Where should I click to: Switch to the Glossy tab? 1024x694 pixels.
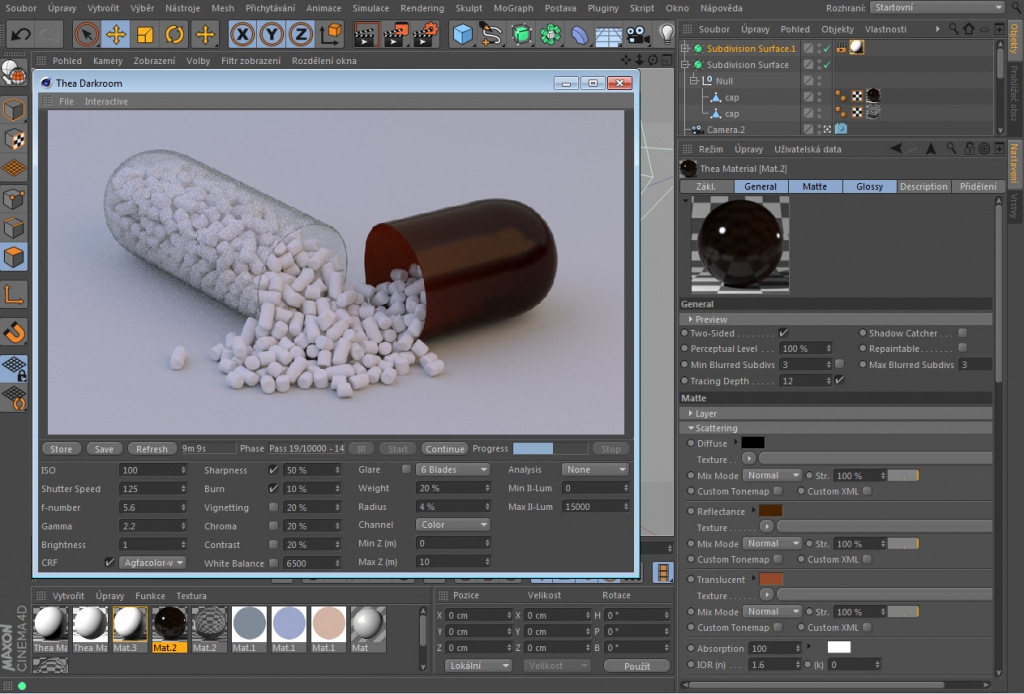coord(869,186)
